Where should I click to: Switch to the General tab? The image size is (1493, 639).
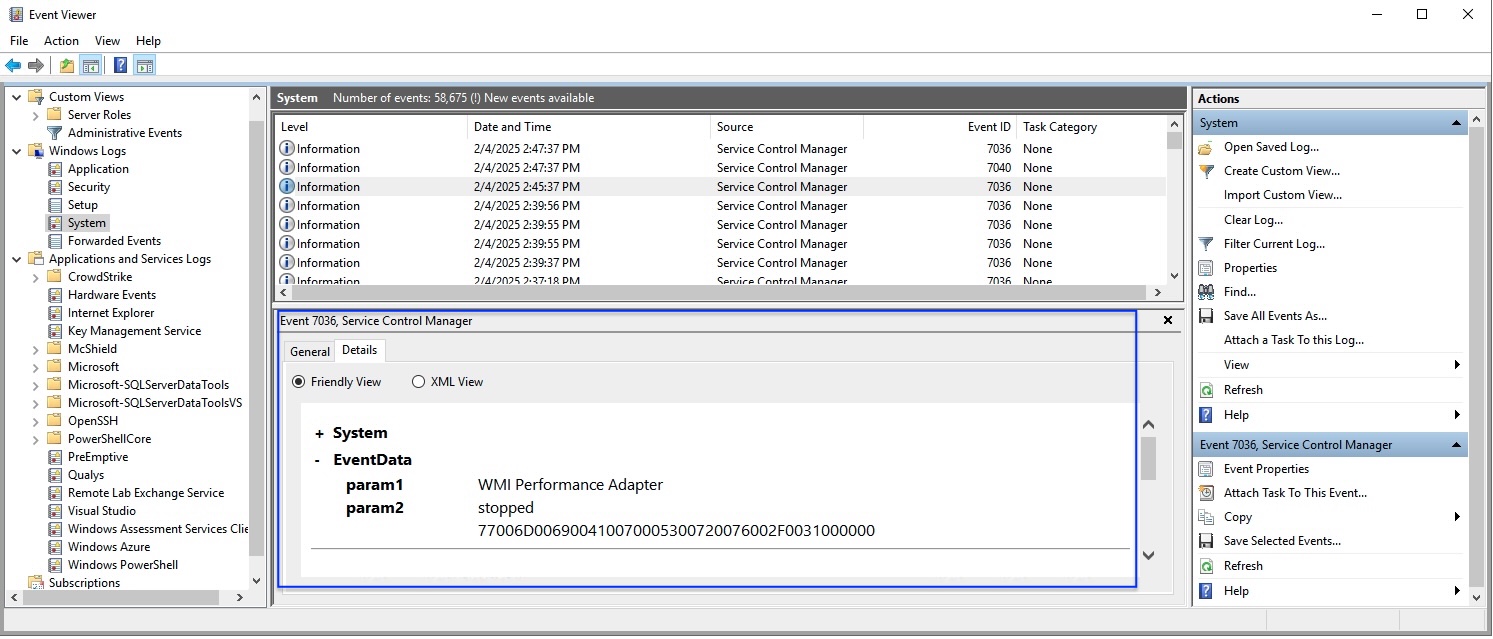coord(310,352)
